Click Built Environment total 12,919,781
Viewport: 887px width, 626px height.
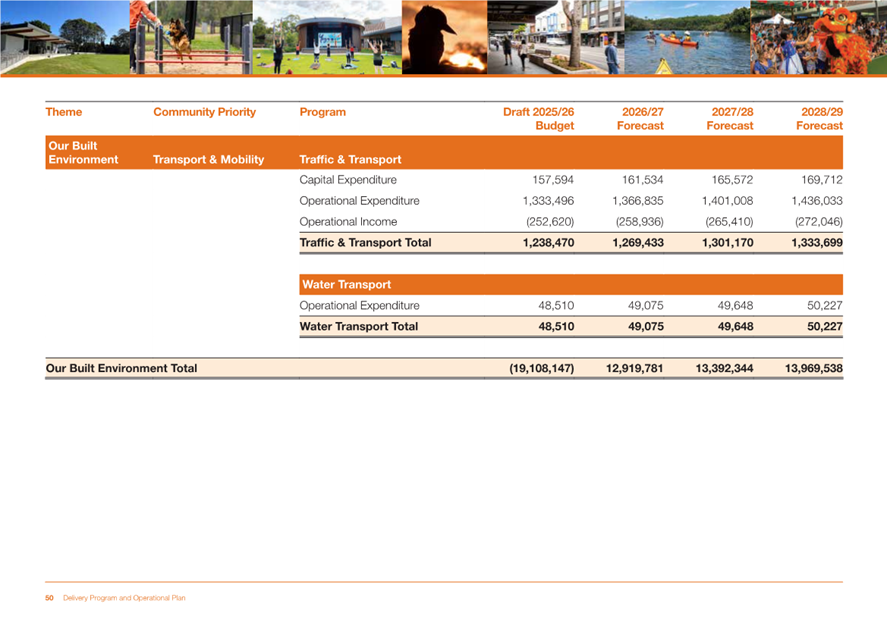634,368
